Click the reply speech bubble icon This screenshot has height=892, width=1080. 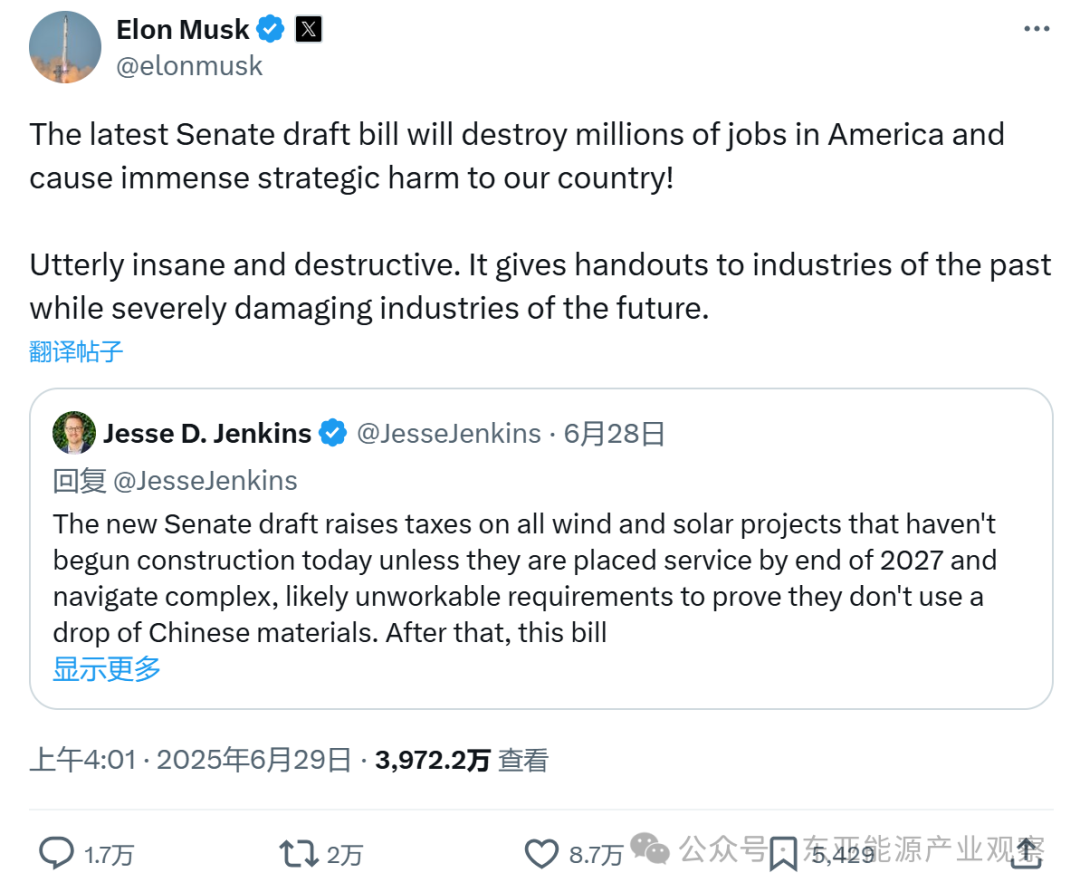click(56, 853)
